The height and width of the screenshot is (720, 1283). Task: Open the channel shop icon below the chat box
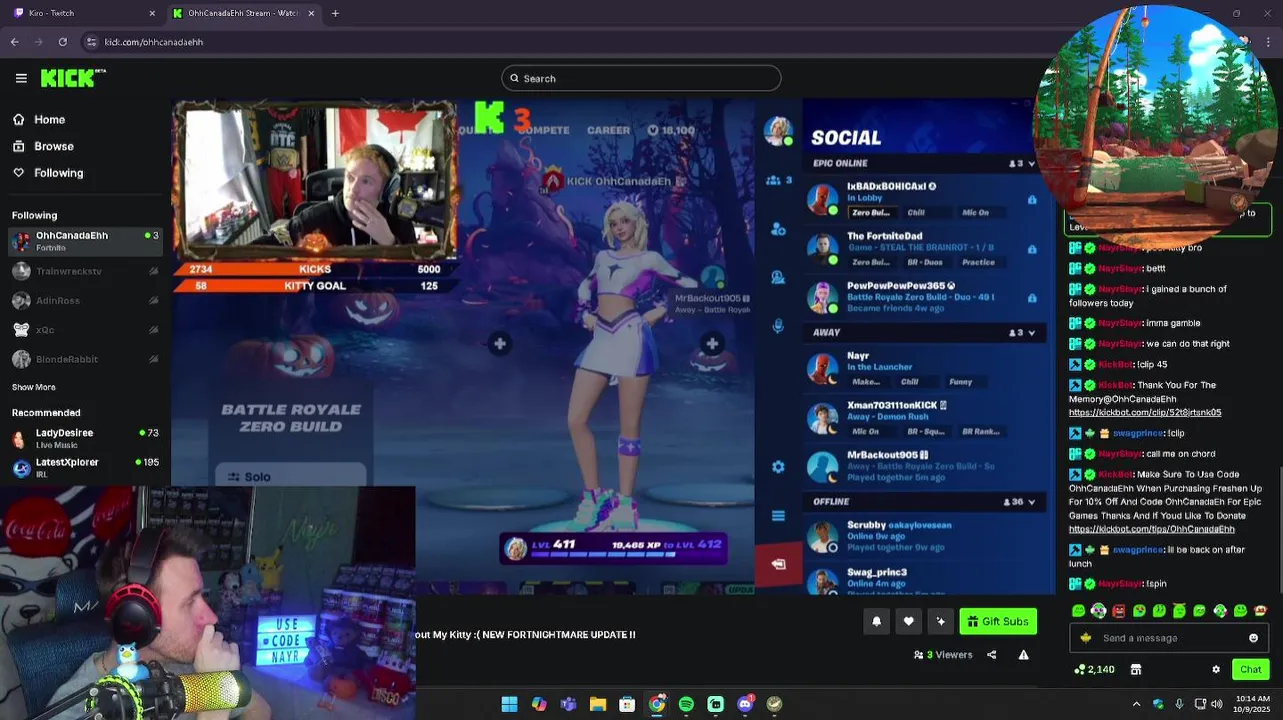pyautogui.click(x=1136, y=669)
